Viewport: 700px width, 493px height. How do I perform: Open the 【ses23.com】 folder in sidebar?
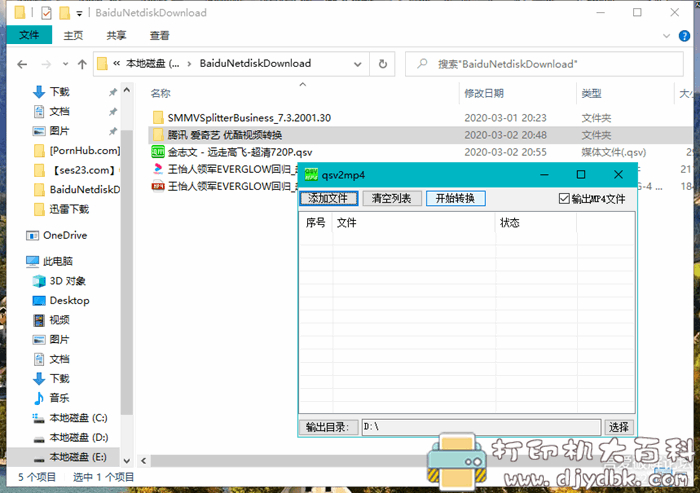click(77, 170)
